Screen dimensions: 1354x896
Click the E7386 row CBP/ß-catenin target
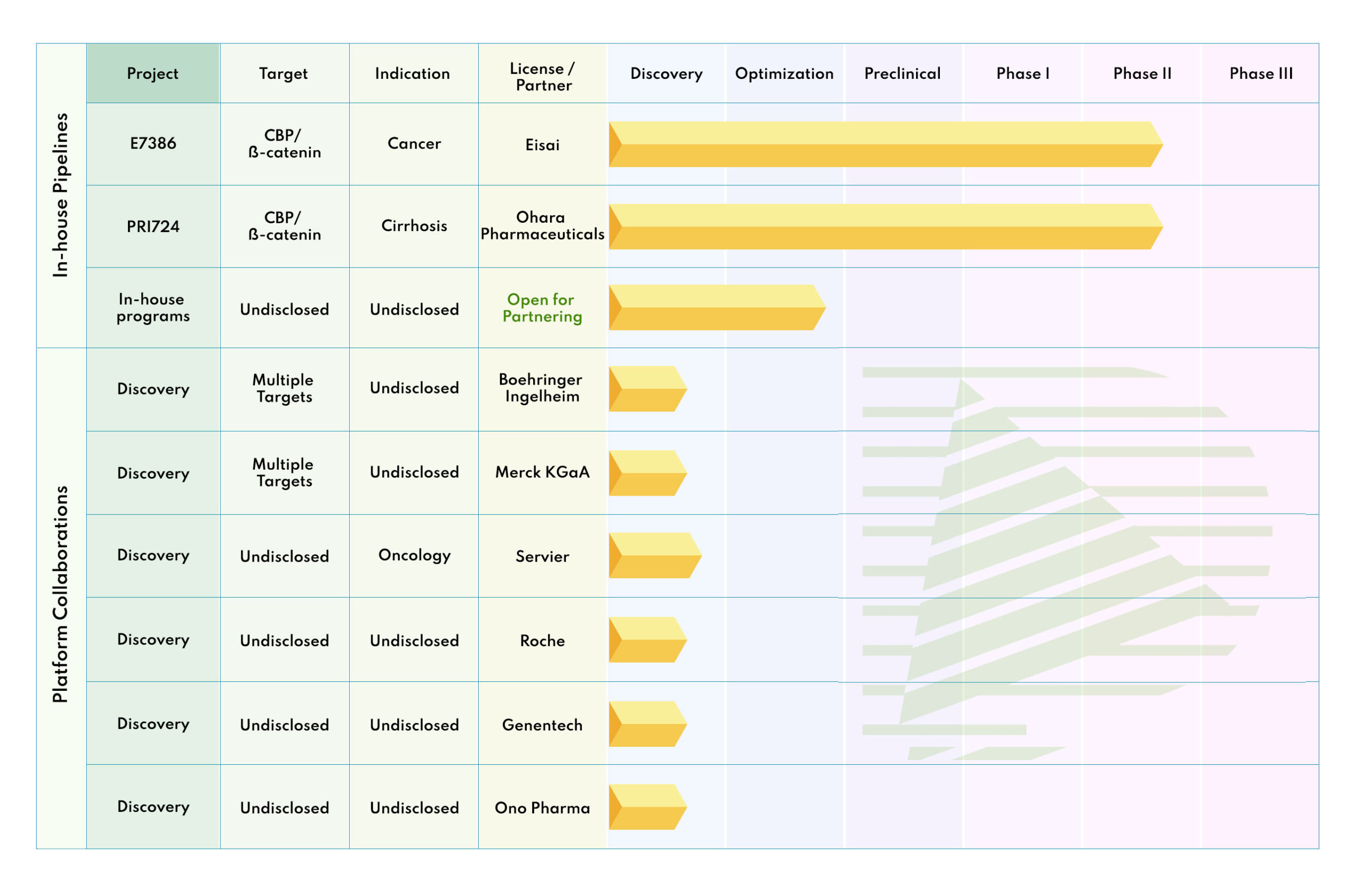point(285,144)
